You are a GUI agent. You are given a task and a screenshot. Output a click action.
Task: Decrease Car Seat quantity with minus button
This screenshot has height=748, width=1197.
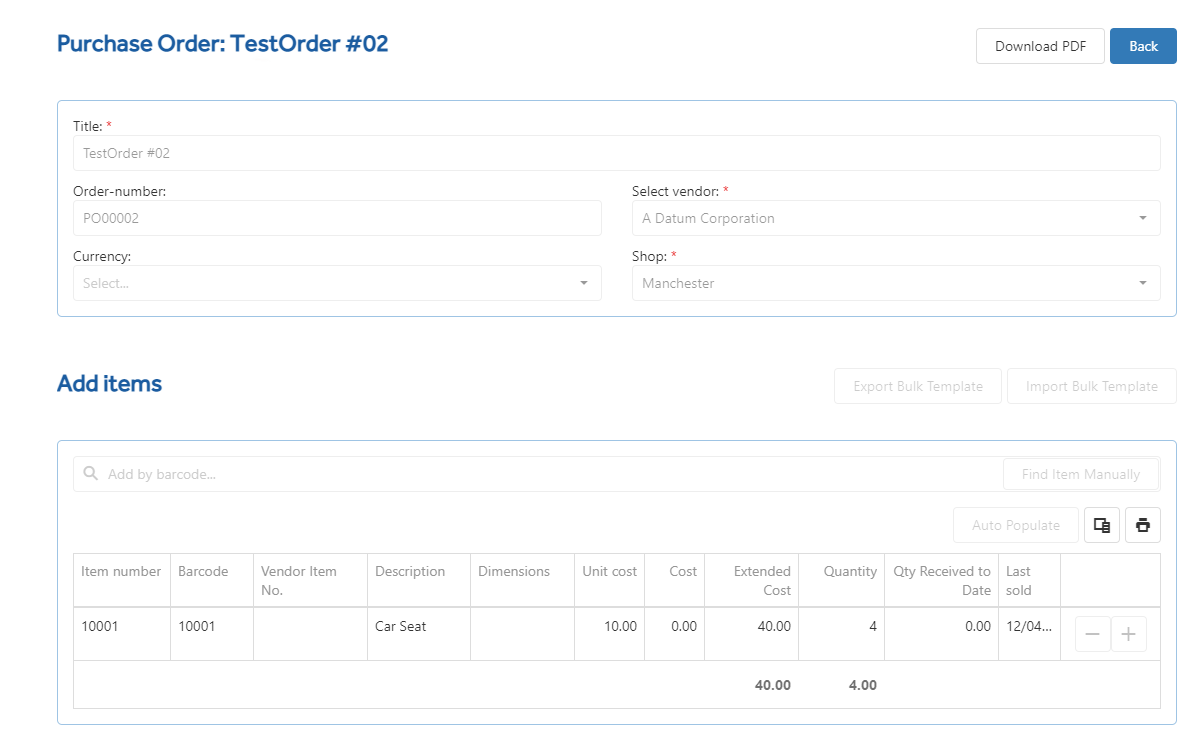click(x=1092, y=634)
